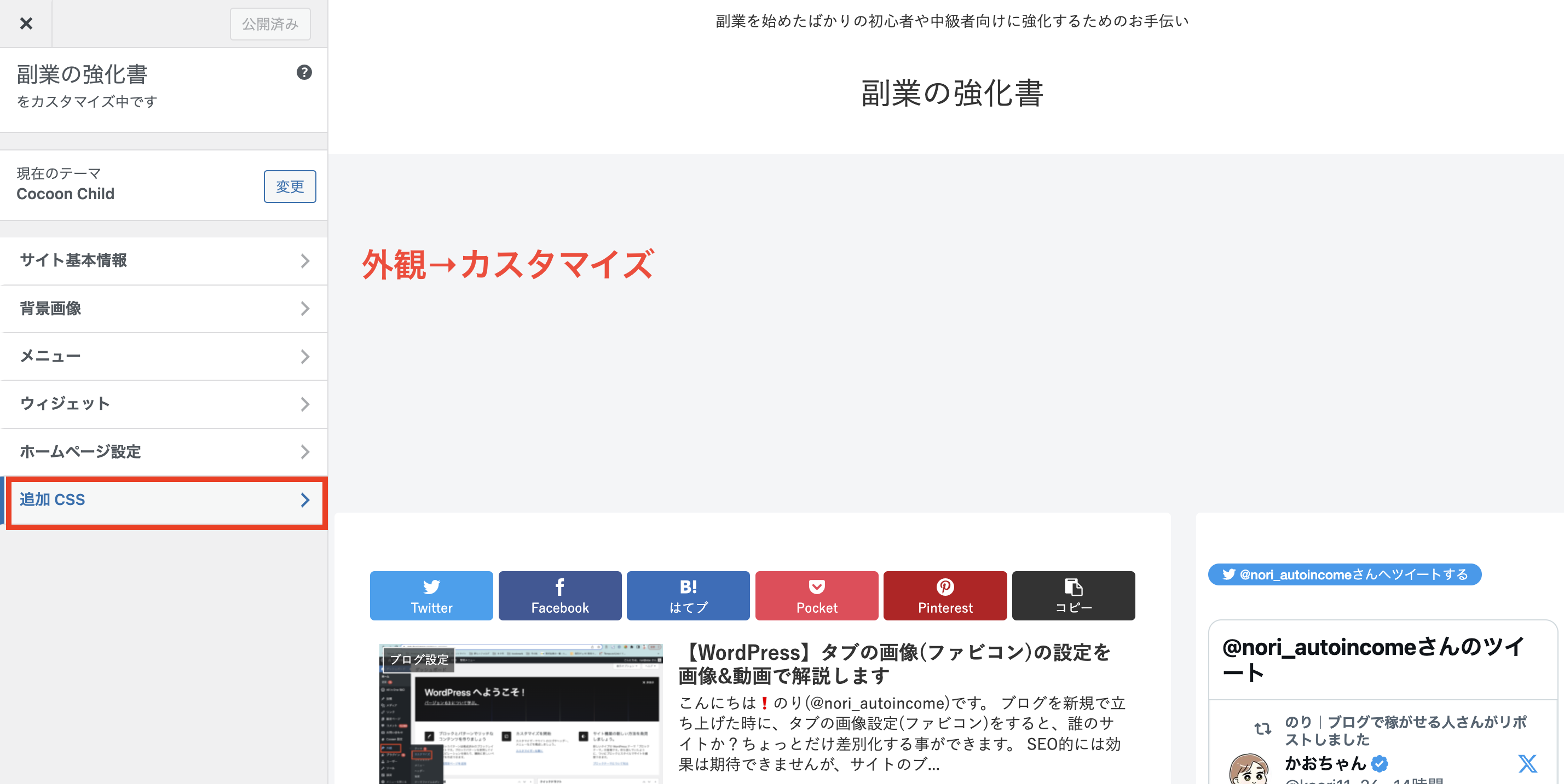Viewport: 1564px width, 784px height.
Task: Change the theme with the 変更 button
Action: pyautogui.click(x=290, y=187)
